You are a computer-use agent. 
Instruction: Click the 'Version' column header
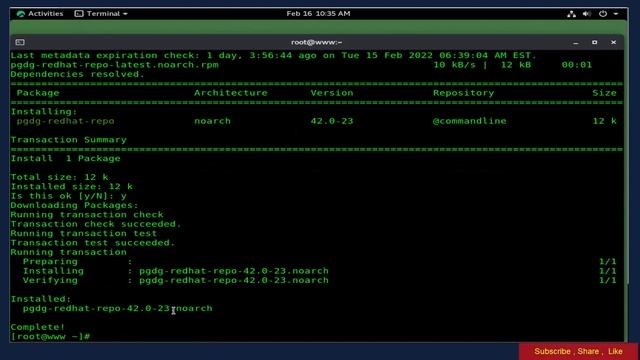tap(332, 93)
